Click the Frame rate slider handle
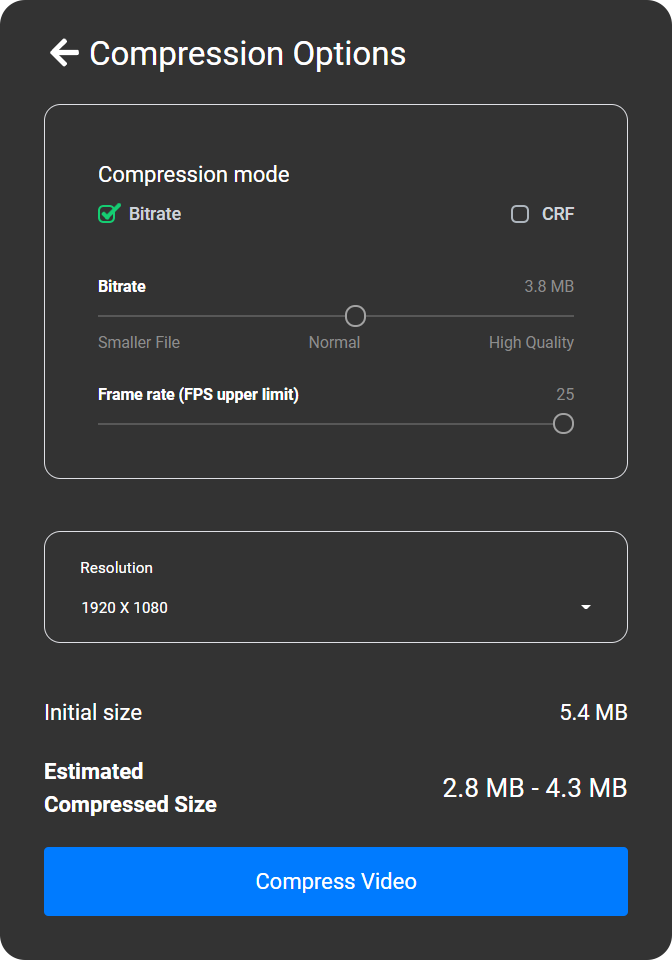Viewport: 672px width, 960px height. (x=563, y=424)
